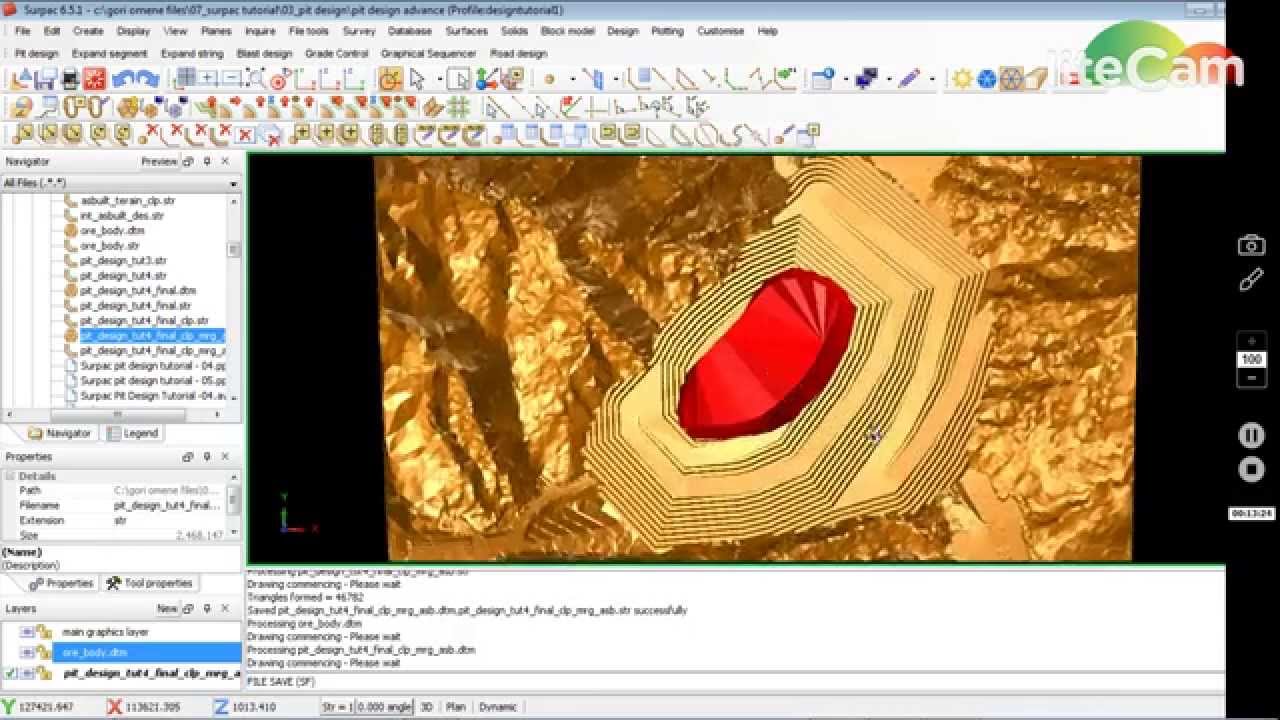
Task: Open the All Files filter dropdown
Action: click(x=234, y=184)
